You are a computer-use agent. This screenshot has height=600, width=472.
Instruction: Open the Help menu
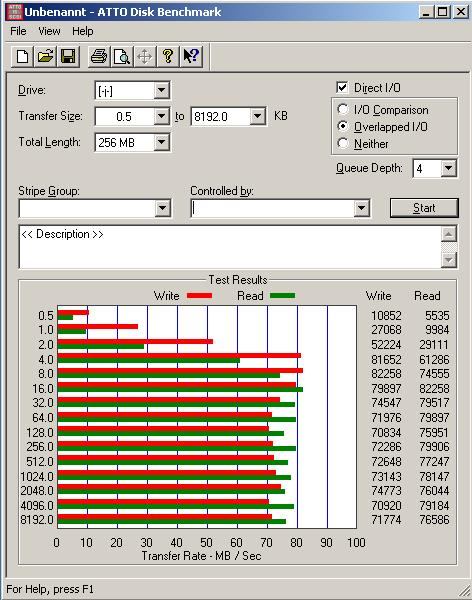coord(83,31)
